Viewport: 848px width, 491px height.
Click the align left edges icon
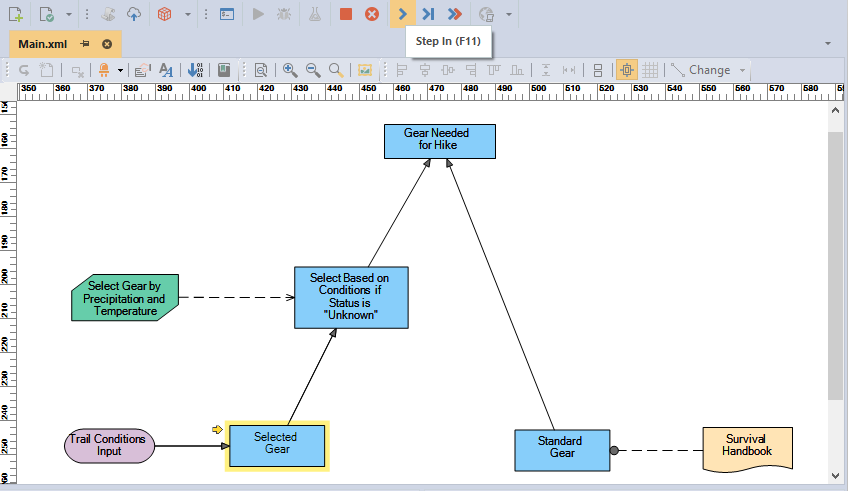point(402,70)
